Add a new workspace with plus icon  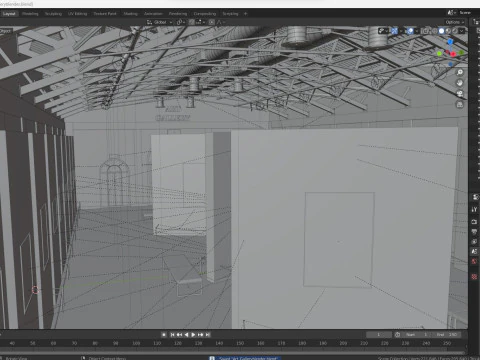click(246, 14)
